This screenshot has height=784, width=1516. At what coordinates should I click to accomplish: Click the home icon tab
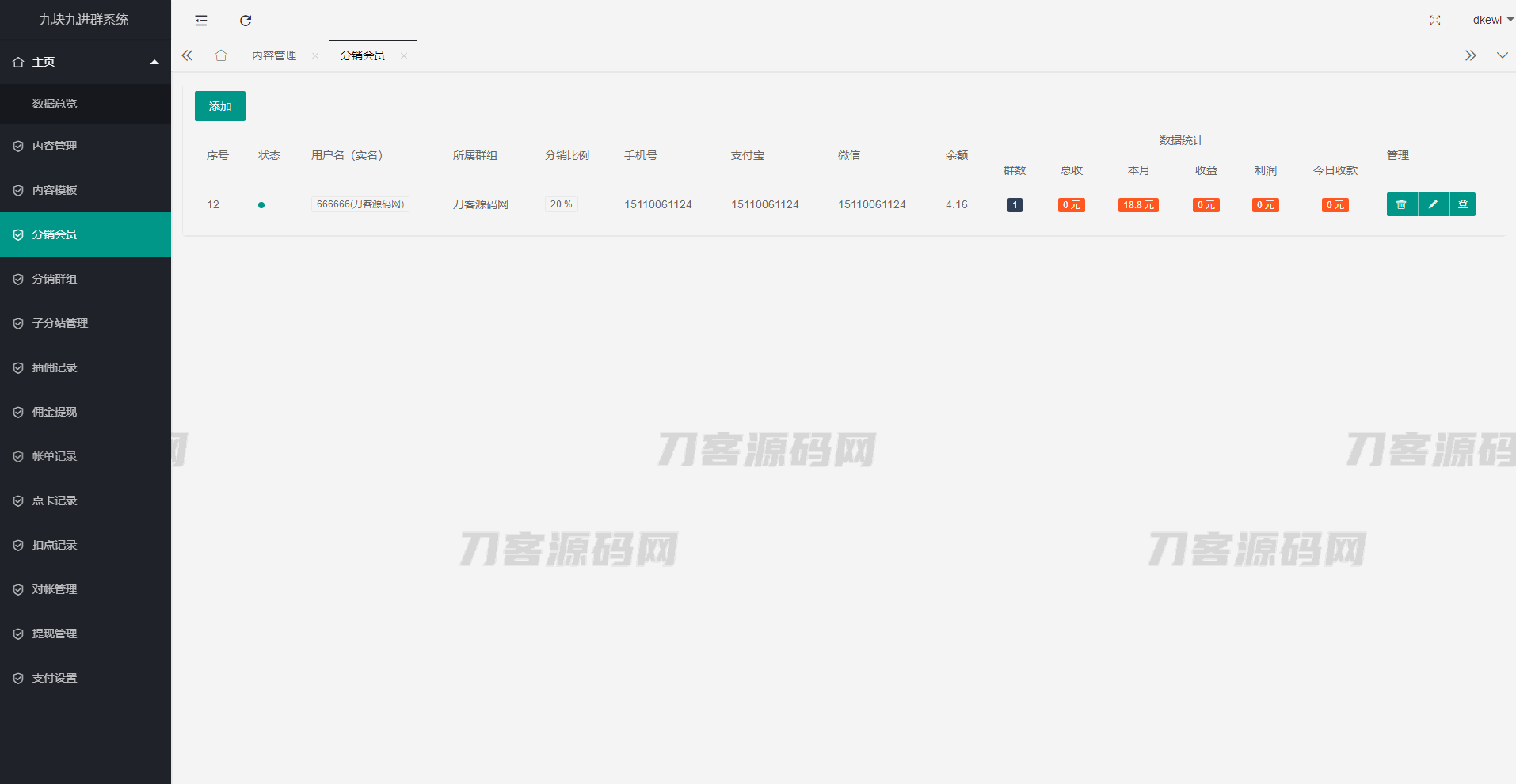[x=221, y=55]
